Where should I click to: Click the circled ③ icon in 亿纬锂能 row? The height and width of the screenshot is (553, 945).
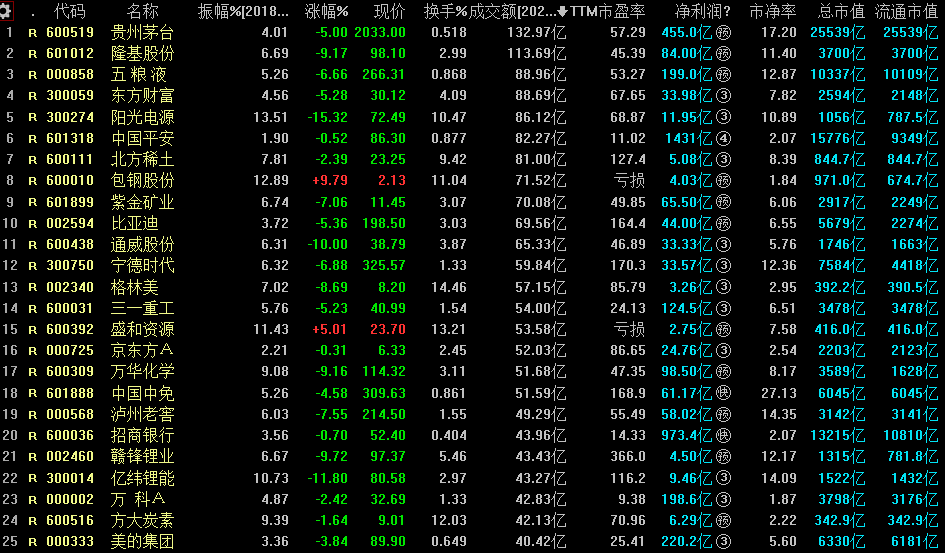[723, 478]
